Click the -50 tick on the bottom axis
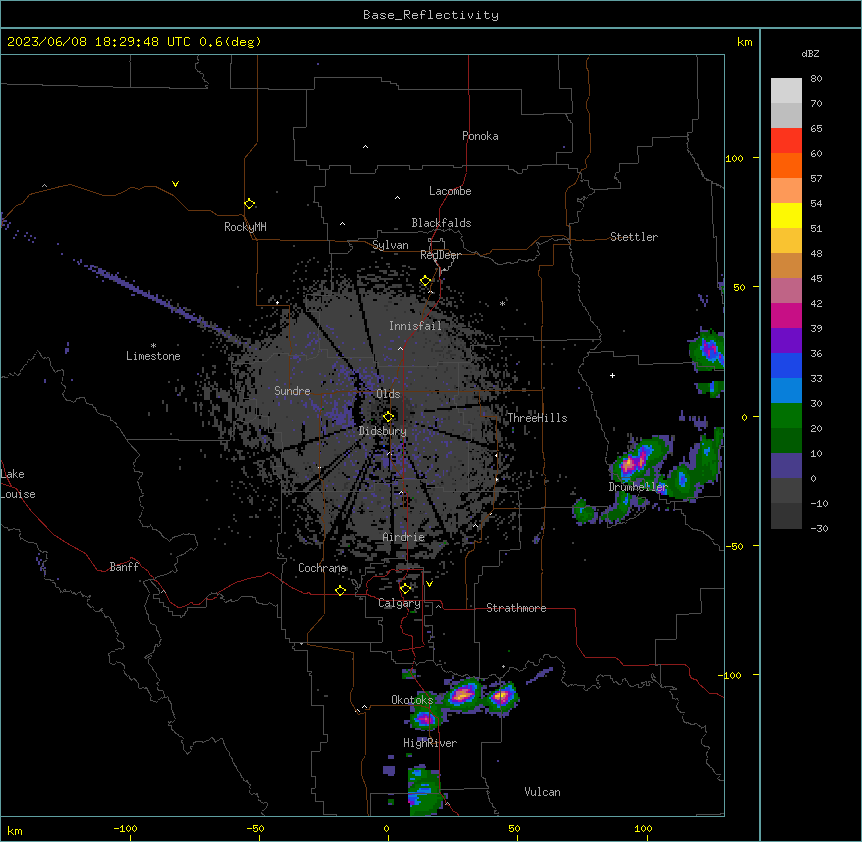Image resolution: width=862 pixels, height=842 pixels. (x=256, y=828)
